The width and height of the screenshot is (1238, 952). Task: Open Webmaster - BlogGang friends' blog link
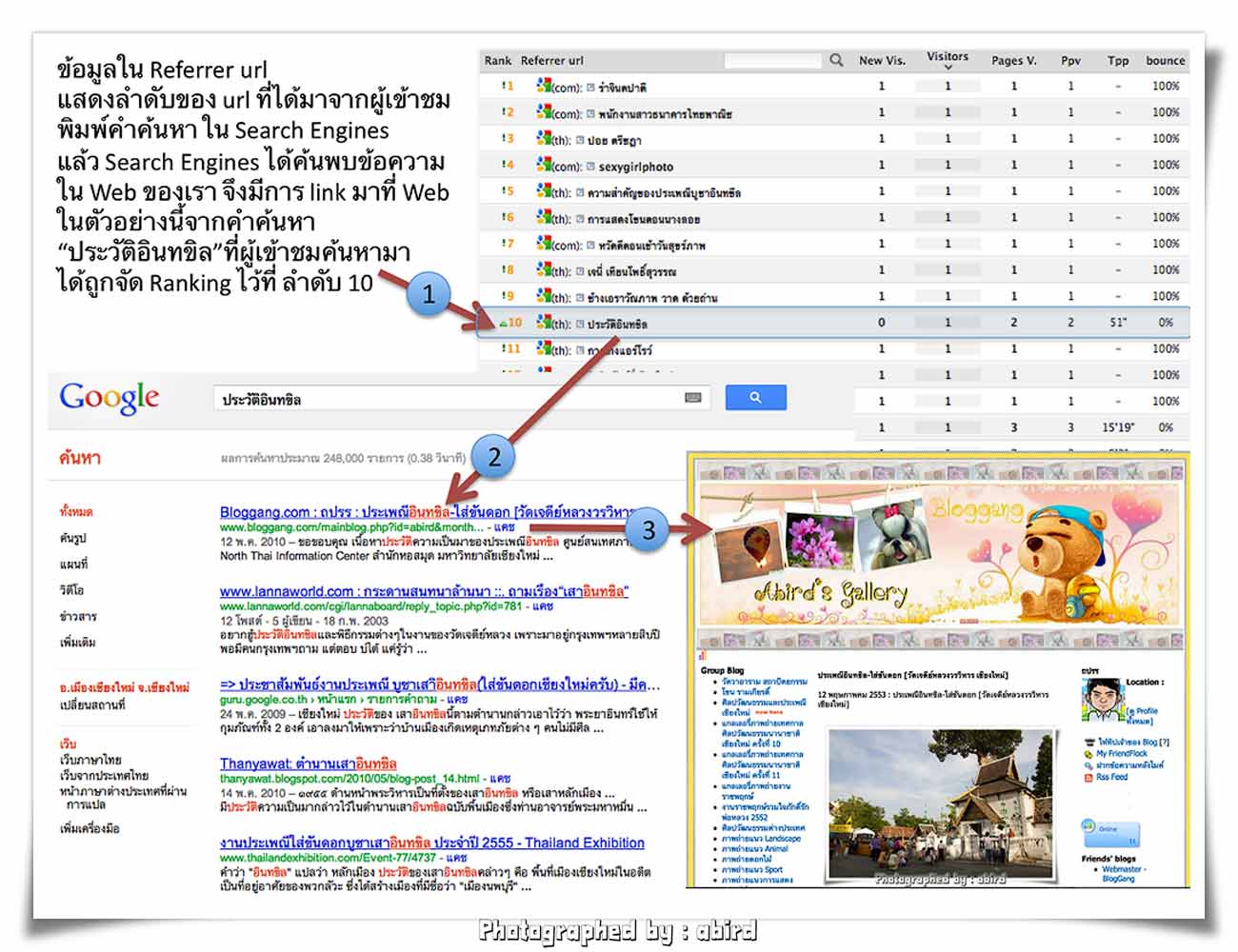(x=1123, y=874)
